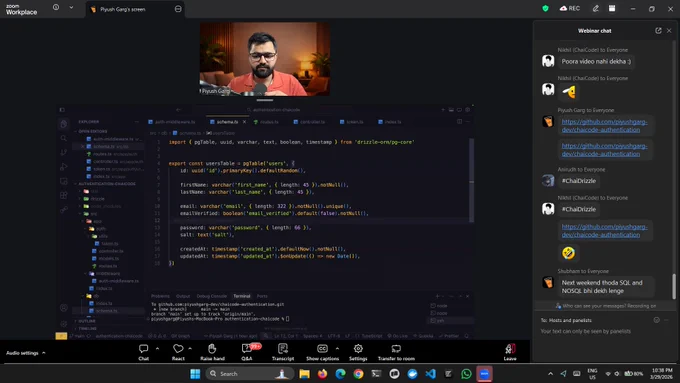This screenshot has height=383, width=680.
Task: Click the VS Code Source Control icon
Action: [64, 153]
